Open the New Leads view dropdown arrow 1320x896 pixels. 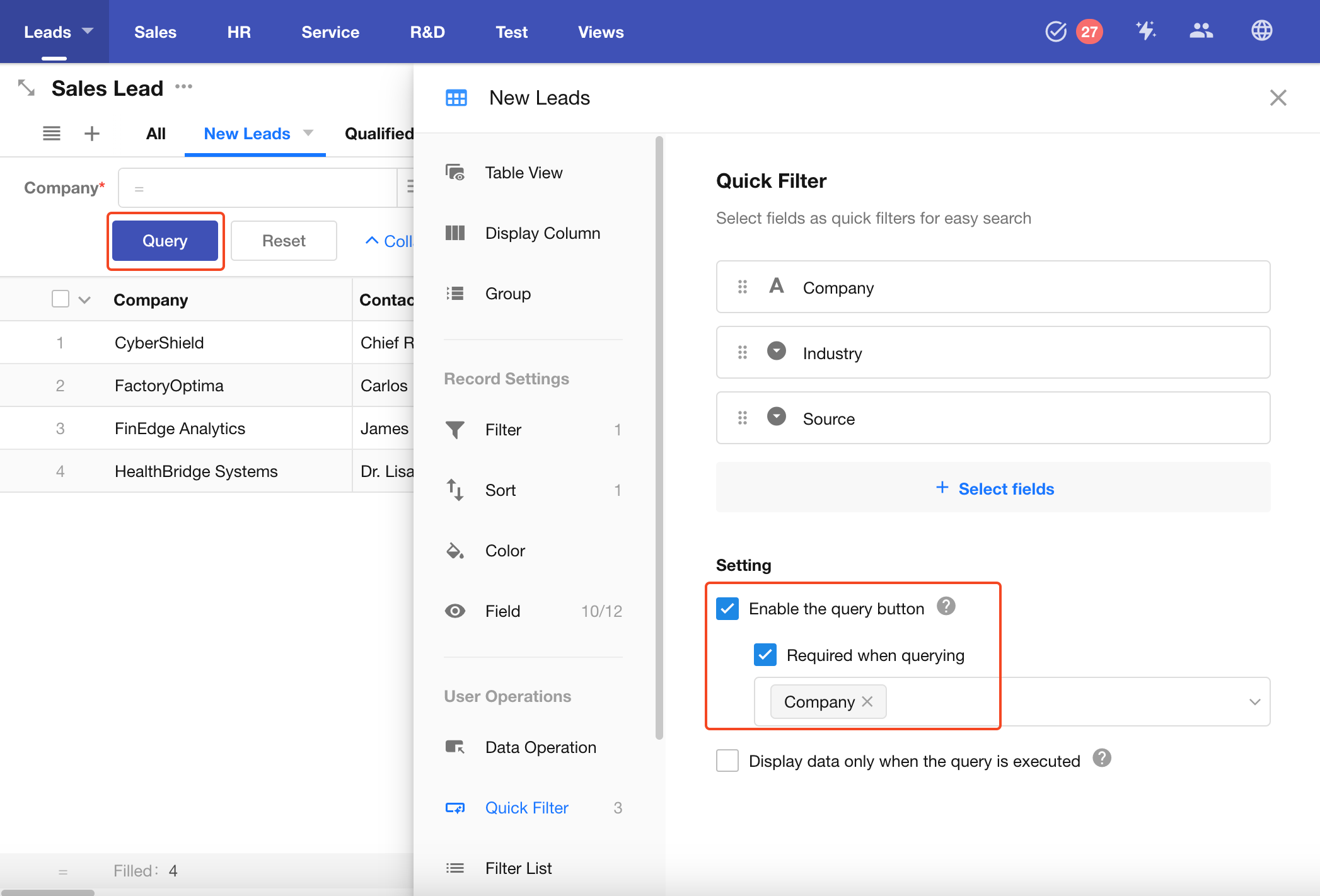point(308,133)
